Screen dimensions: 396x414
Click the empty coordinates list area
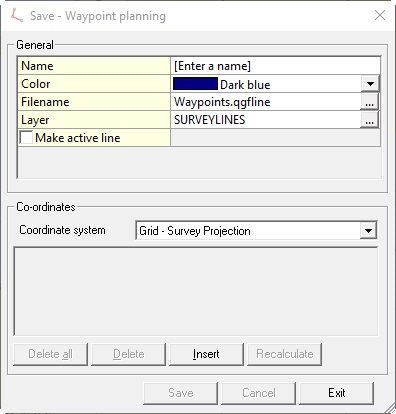196,291
